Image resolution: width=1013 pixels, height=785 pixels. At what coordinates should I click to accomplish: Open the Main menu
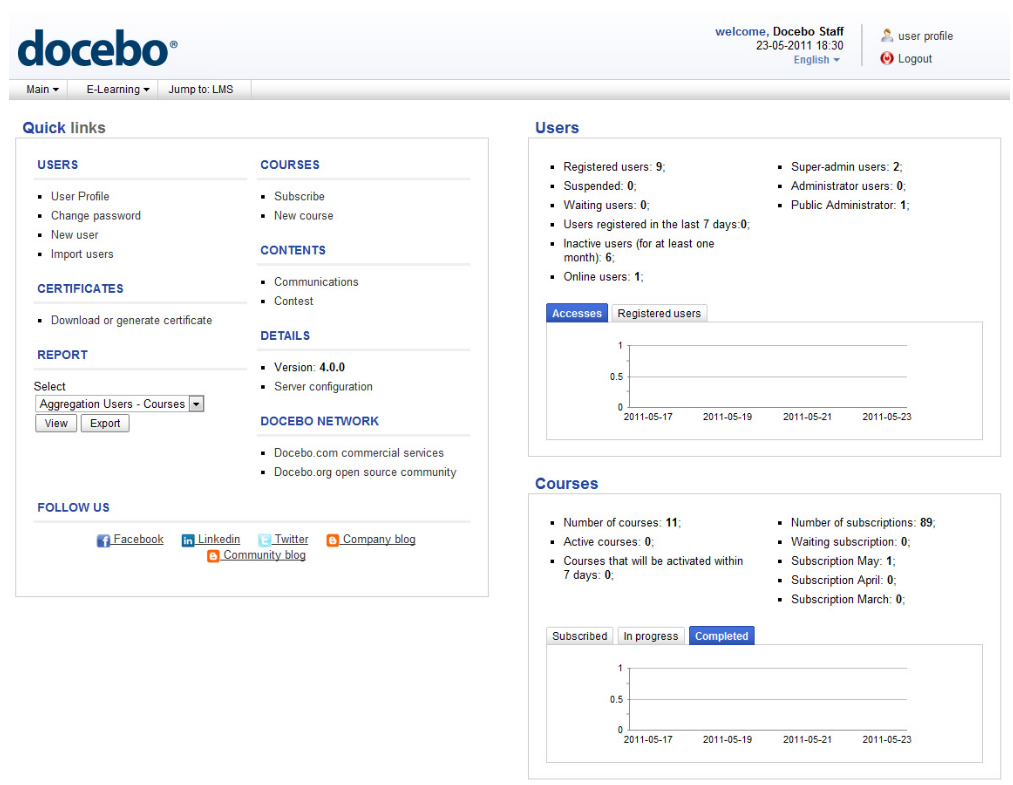click(43, 89)
